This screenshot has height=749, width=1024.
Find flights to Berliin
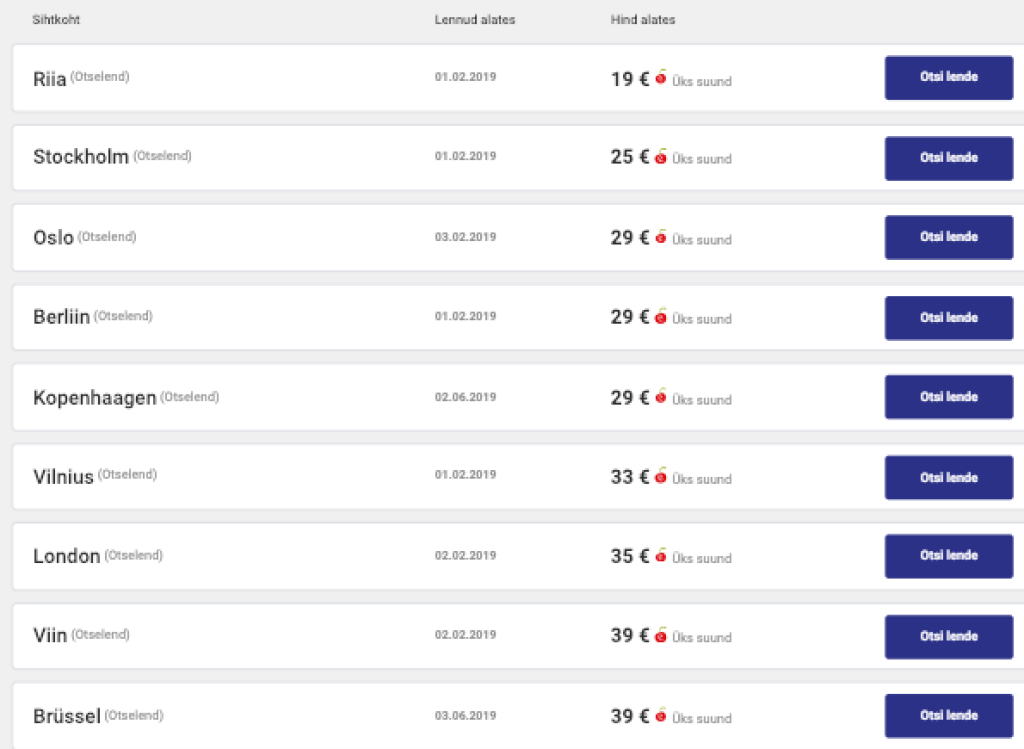[x=948, y=318]
